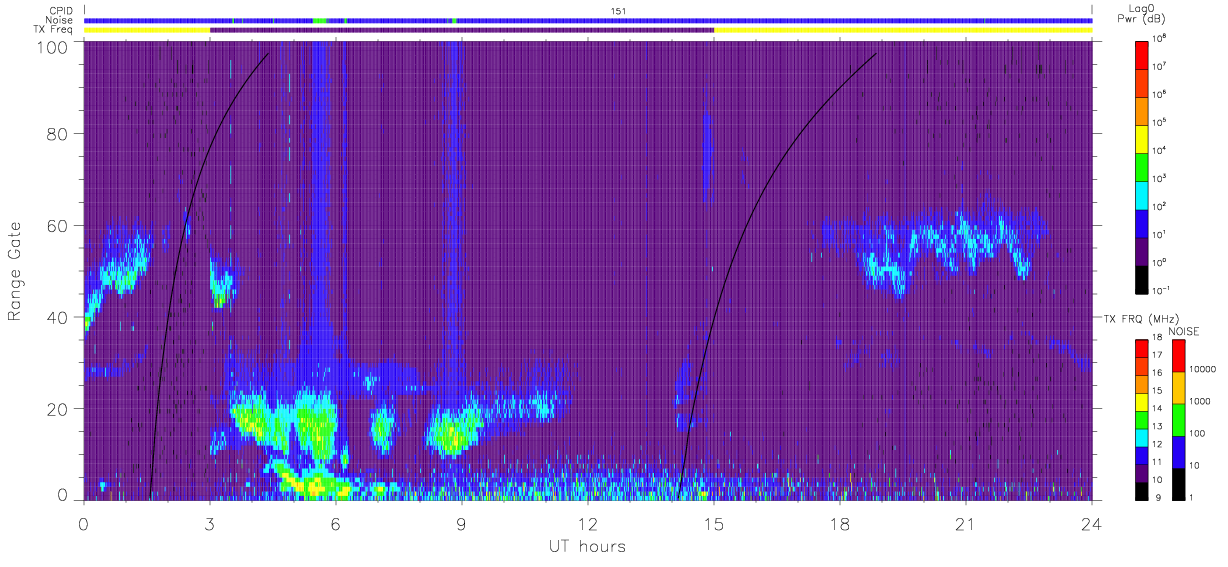Viewport: 1228px width, 567px height.
Task: Pick the purple 10-11 MHz swatch in the TX FRQ legend
Action: tap(1142, 473)
